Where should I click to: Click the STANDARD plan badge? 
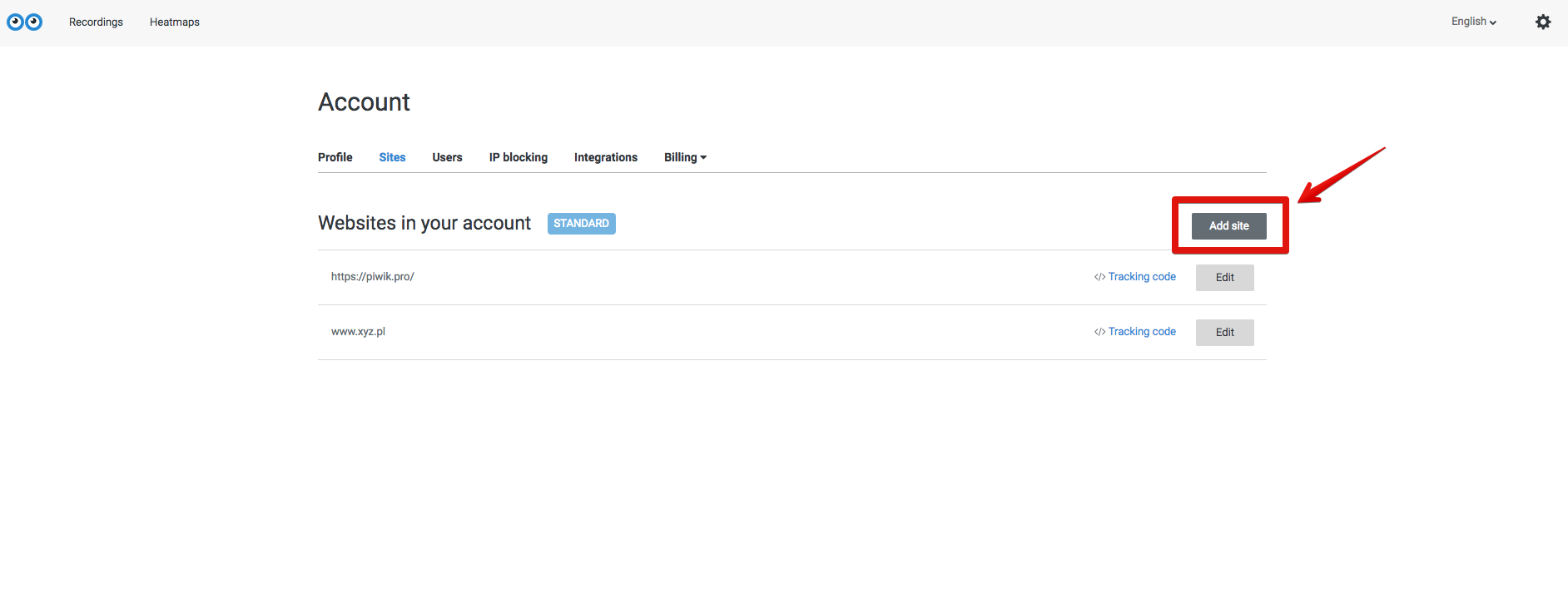click(582, 224)
